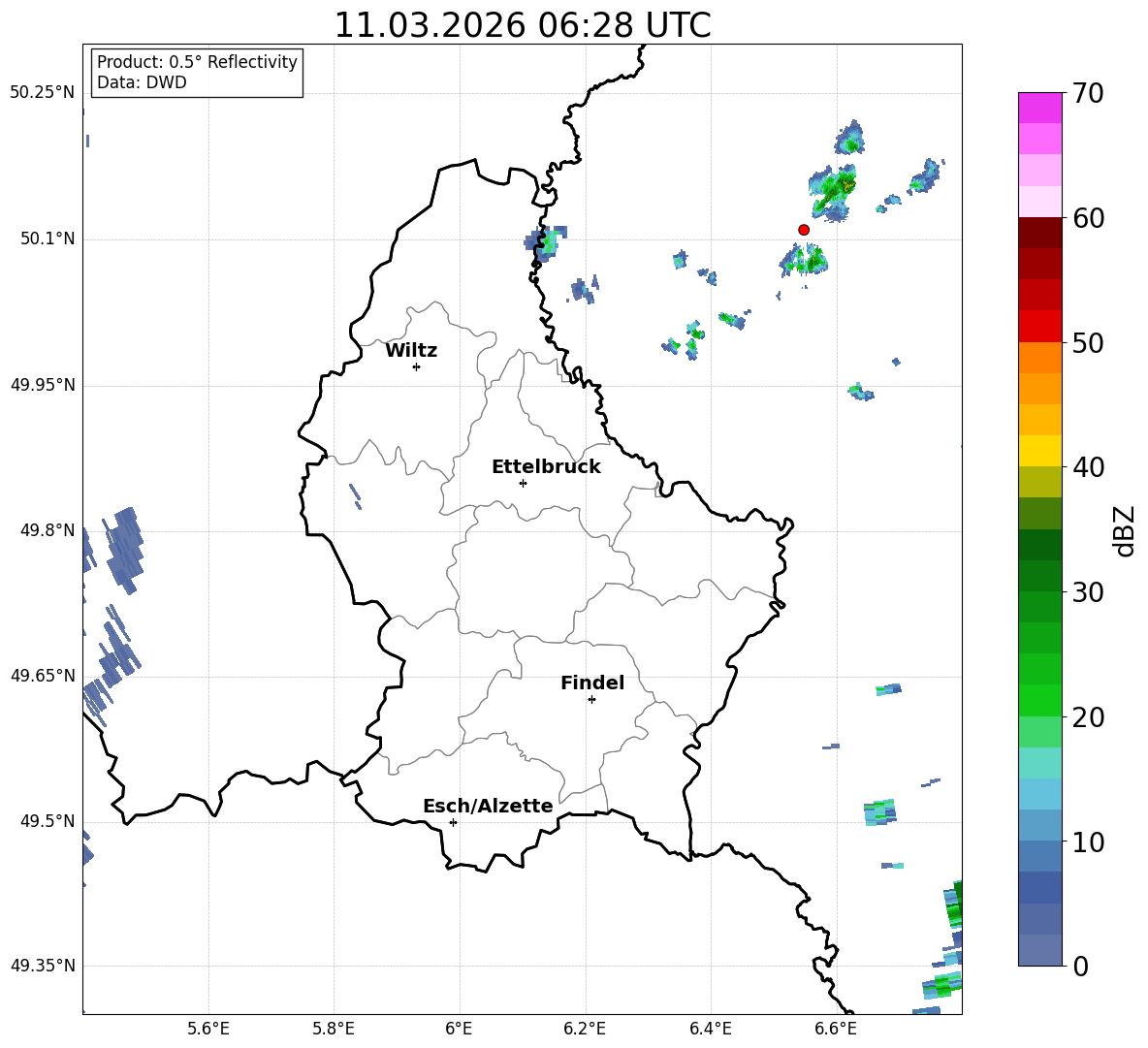Click the 50 tick on the colorbar
1148x1048 pixels.
(1088, 342)
